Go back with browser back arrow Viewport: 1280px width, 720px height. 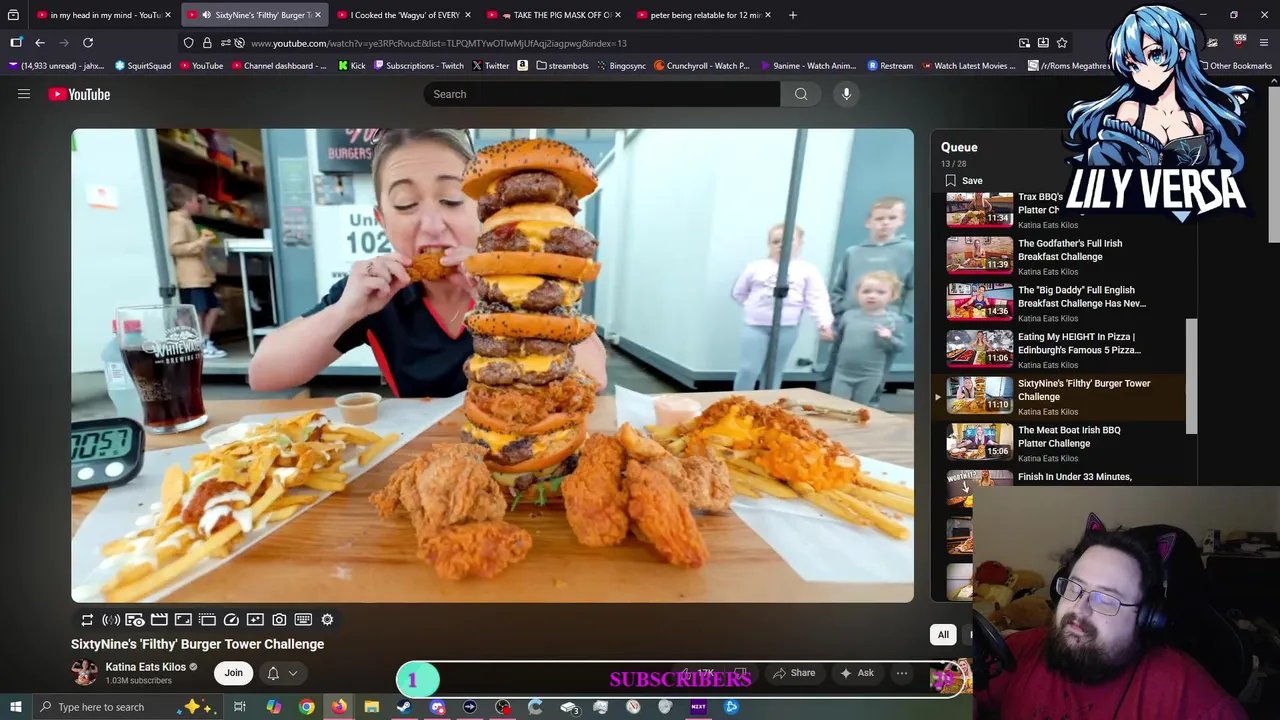[40, 43]
